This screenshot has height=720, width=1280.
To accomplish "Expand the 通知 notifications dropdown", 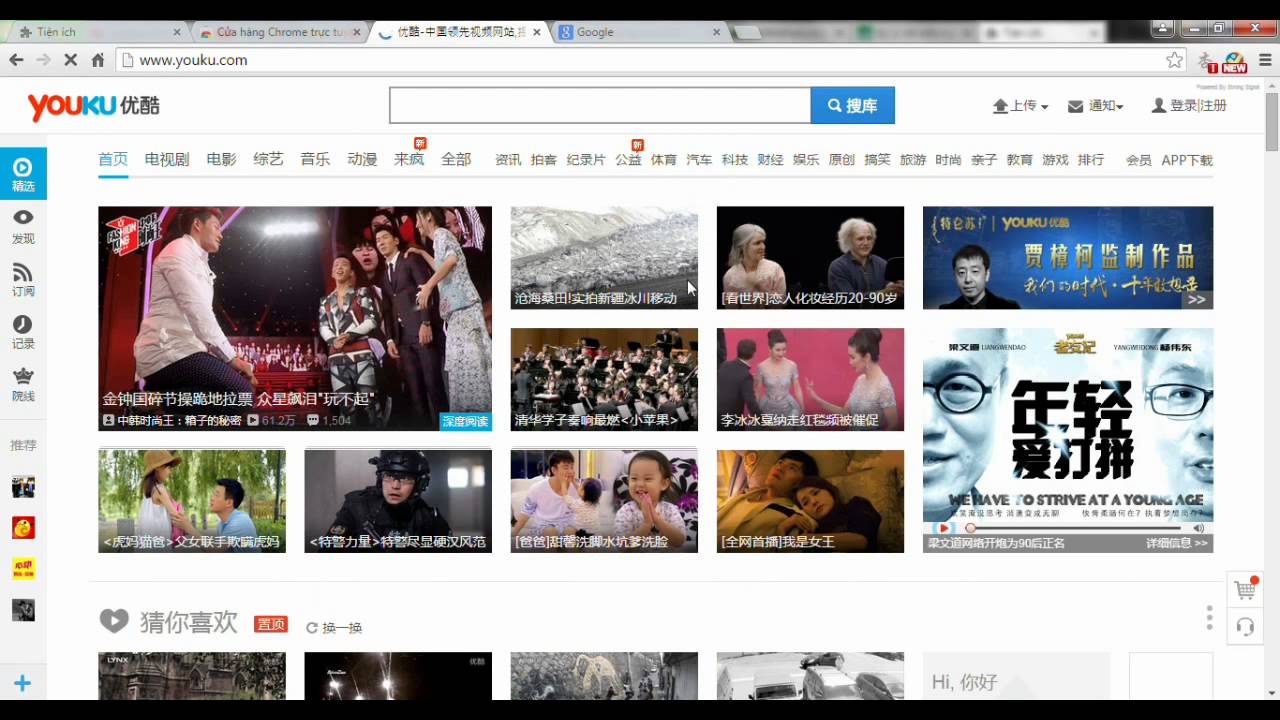I will tap(1096, 106).
